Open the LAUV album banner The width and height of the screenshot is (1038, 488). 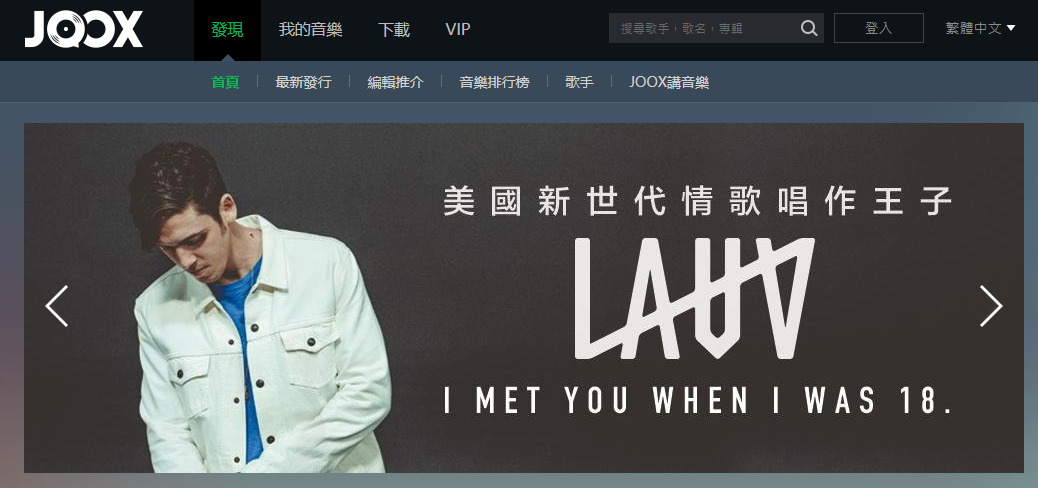point(524,298)
